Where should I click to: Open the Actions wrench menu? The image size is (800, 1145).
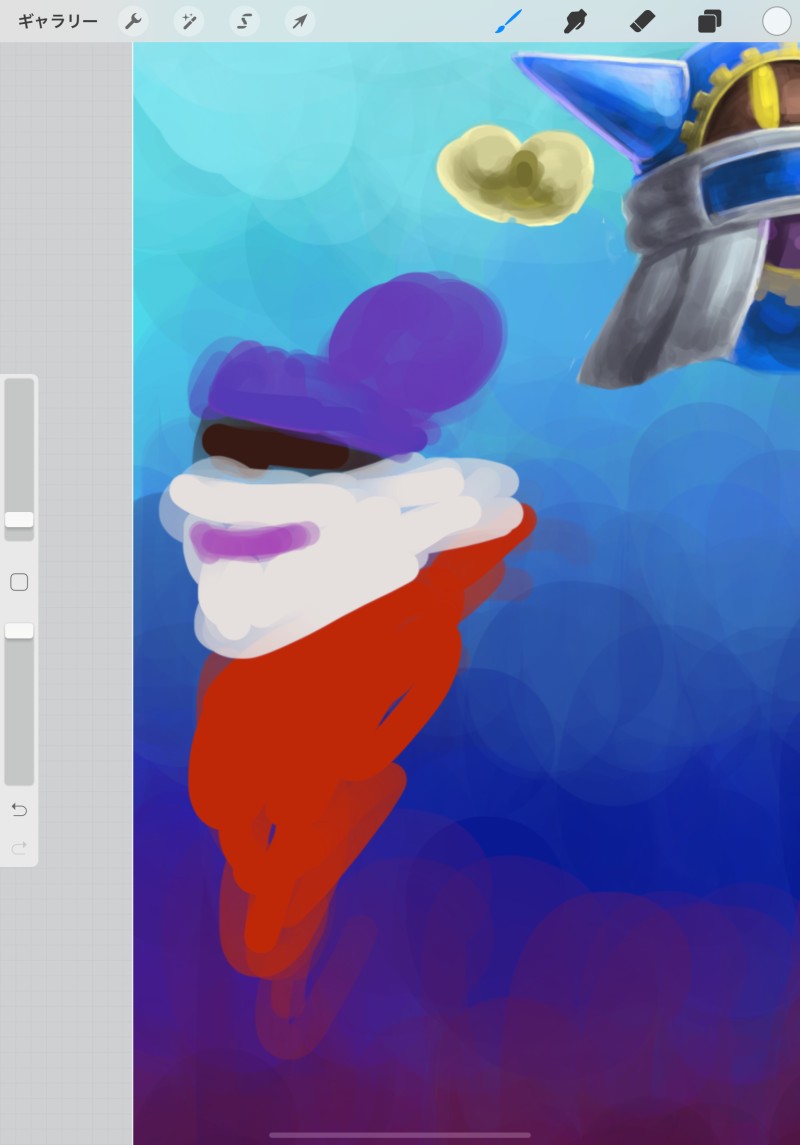click(133, 21)
